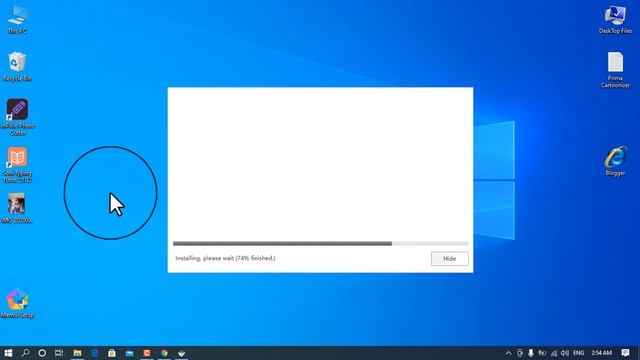Select the Prima Cartoonizer file icon
The height and width of the screenshot is (360, 640).
coord(615,70)
